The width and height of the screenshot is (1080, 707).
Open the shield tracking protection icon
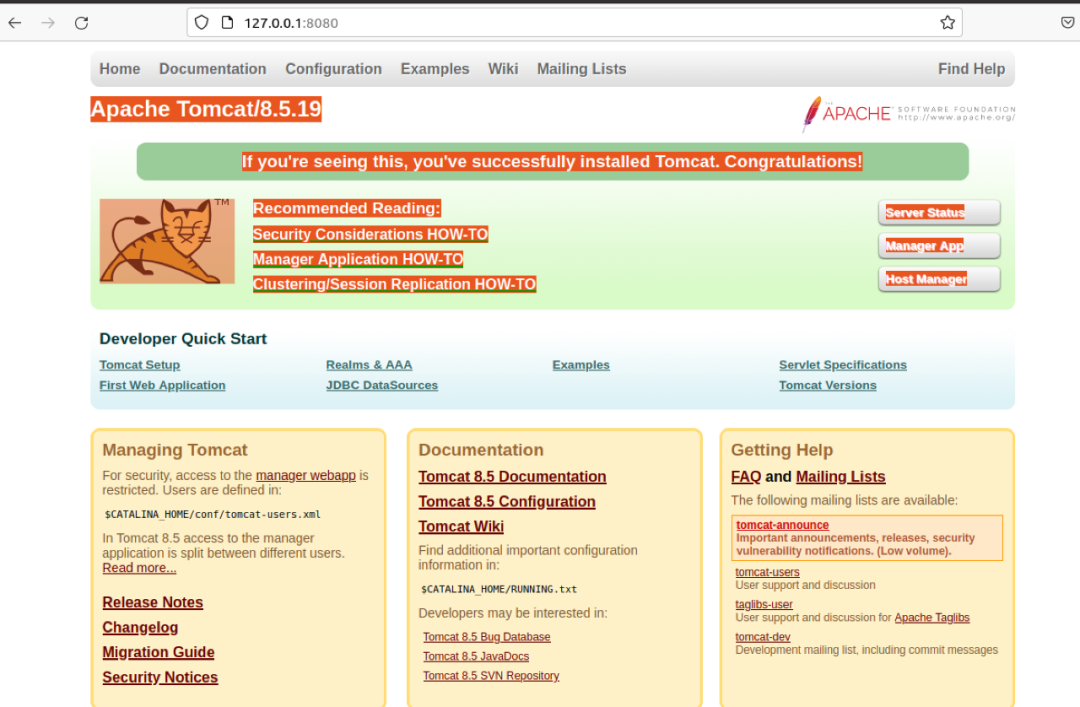pyautogui.click(x=201, y=23)
